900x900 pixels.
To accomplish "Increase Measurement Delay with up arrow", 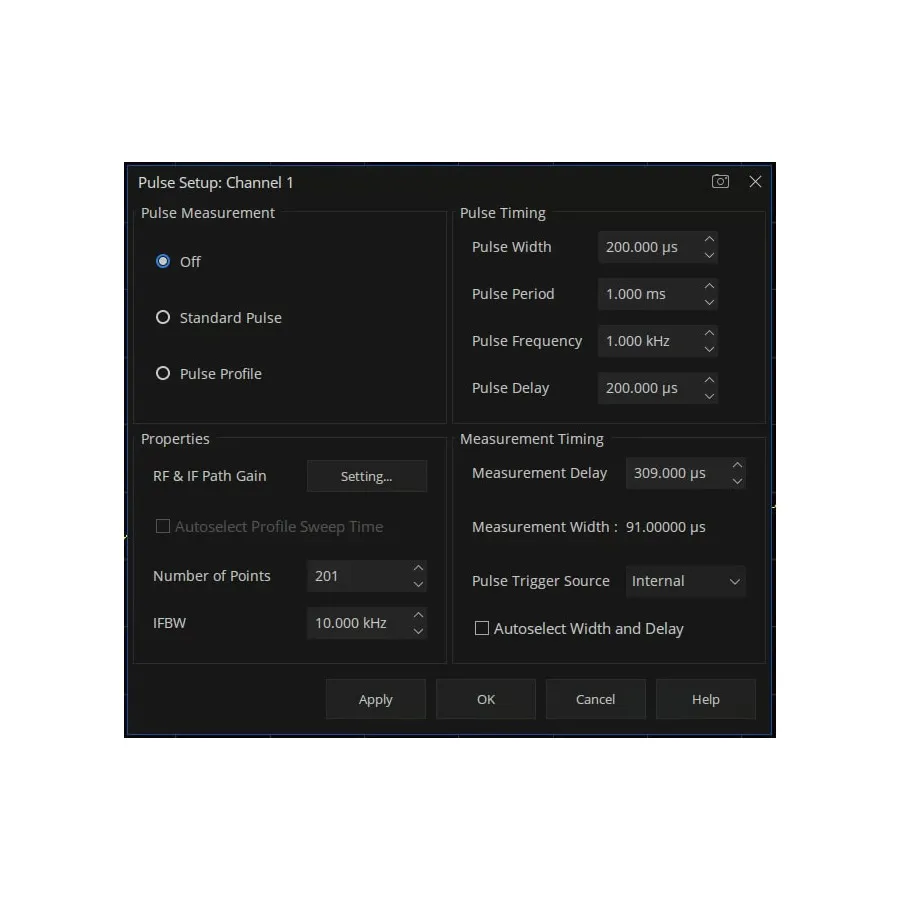I will click(737, 465).
